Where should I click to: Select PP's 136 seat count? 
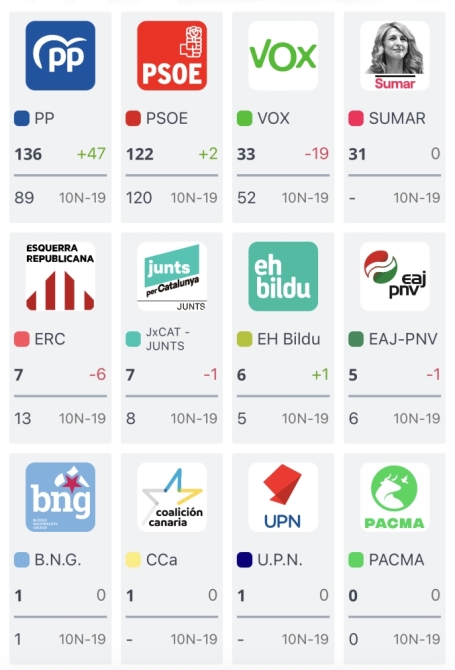pos(28,154)
